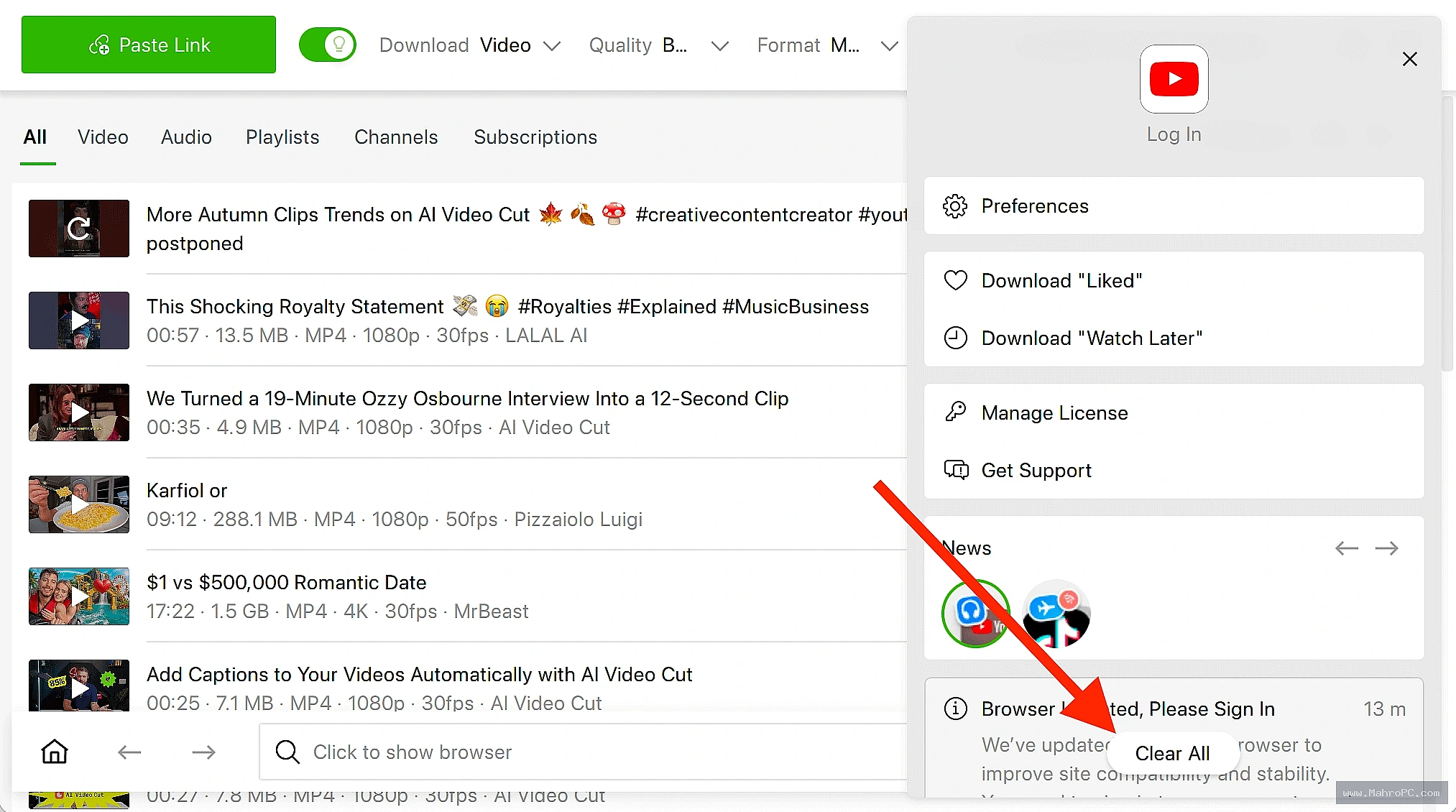Click the YouTube logo icon above Log In
1456x812 pixels.
(1174, 79)
